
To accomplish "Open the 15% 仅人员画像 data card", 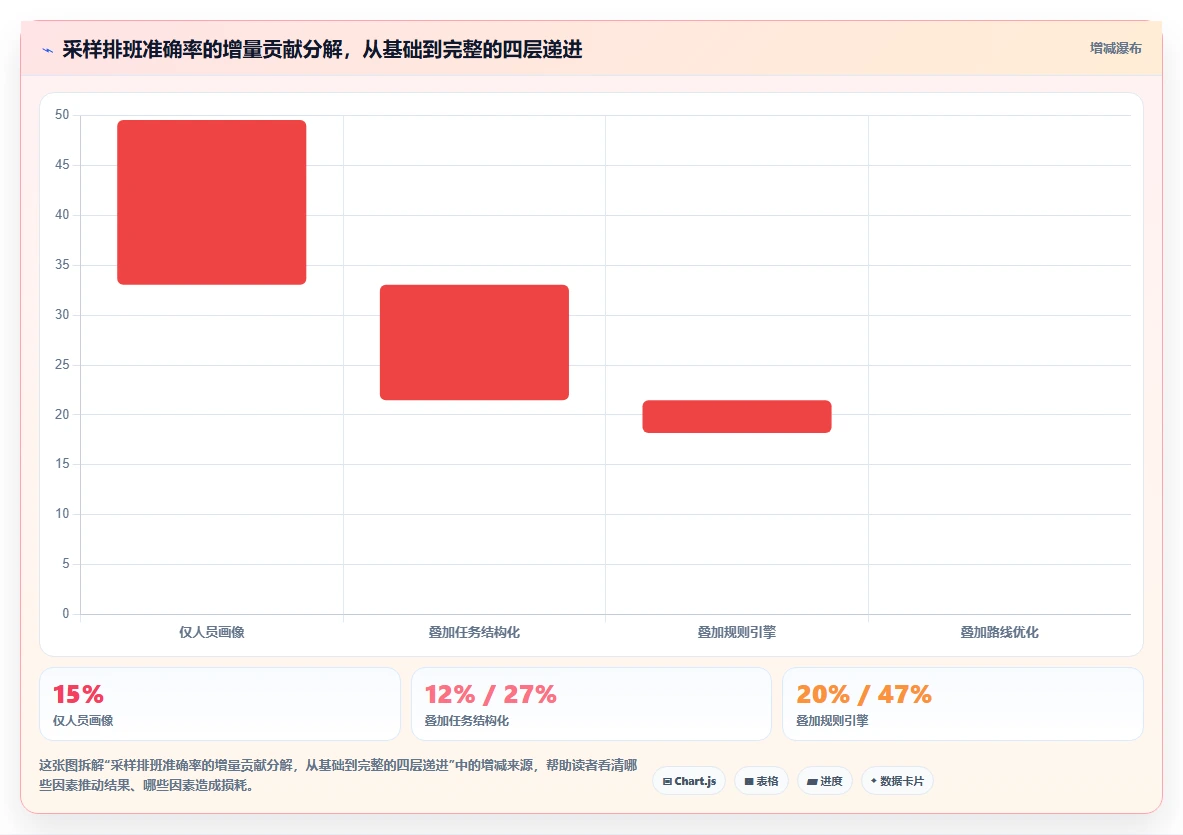I will point(220,704).
